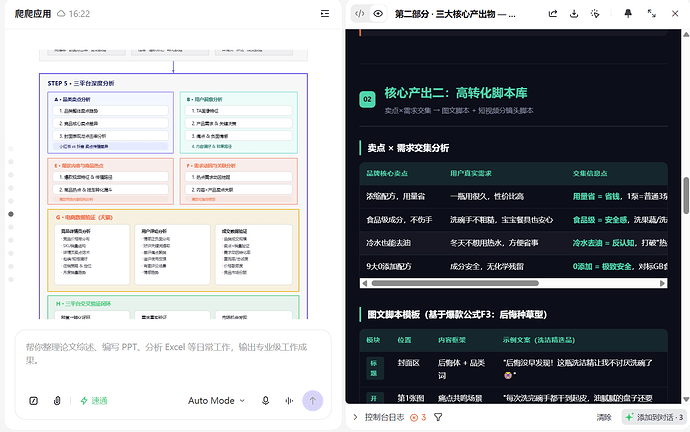
Task: Select the active dot in the left page navigator
Action: (11, 214)
